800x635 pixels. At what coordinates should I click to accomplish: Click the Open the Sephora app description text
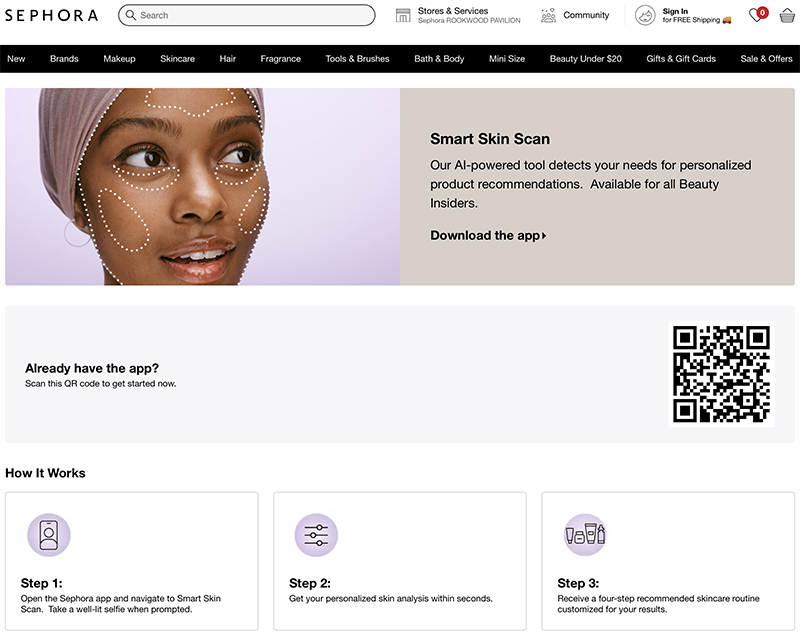pyautogui.click(x=121, y=604)
